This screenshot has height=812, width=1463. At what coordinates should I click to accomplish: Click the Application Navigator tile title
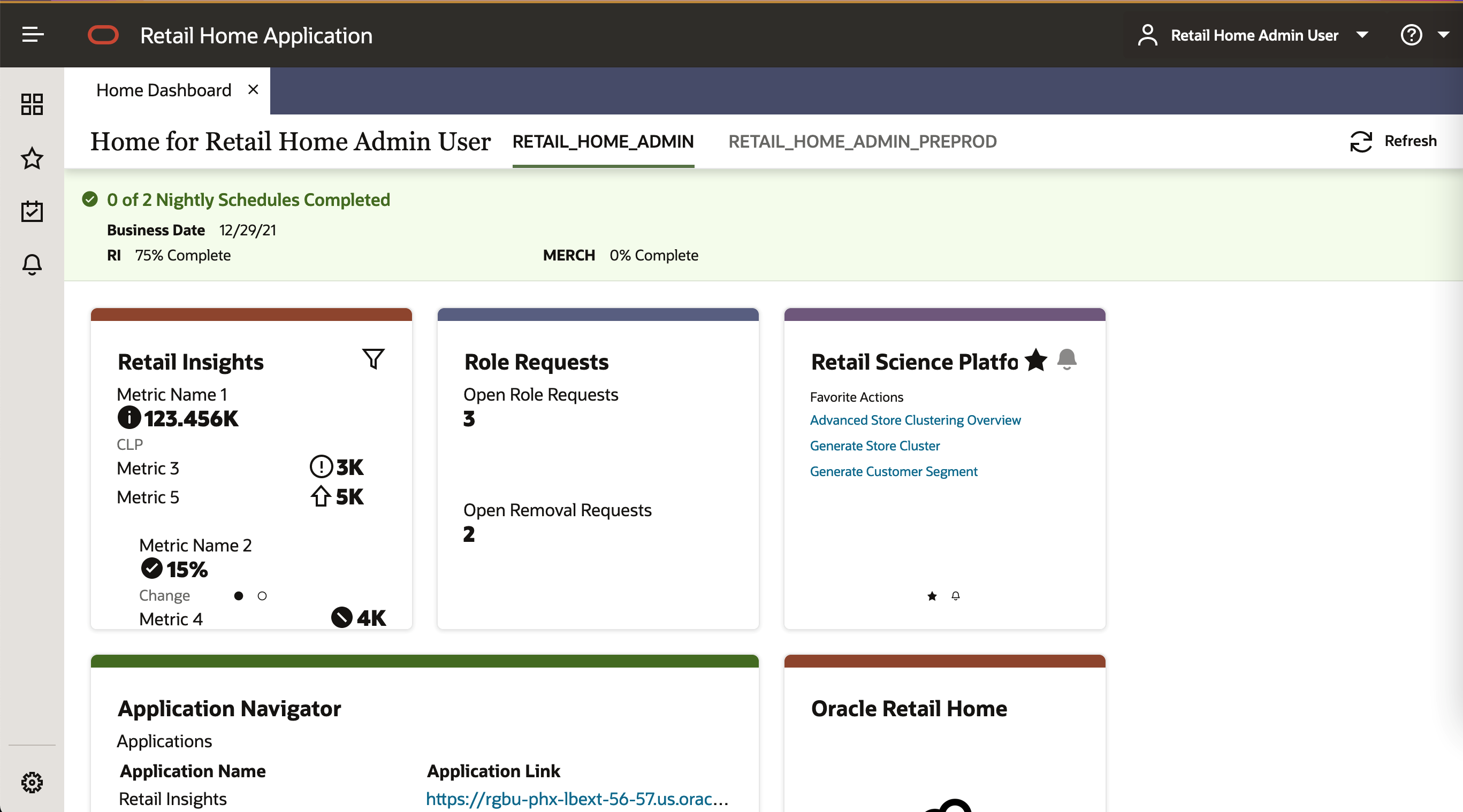pos(229,708)
